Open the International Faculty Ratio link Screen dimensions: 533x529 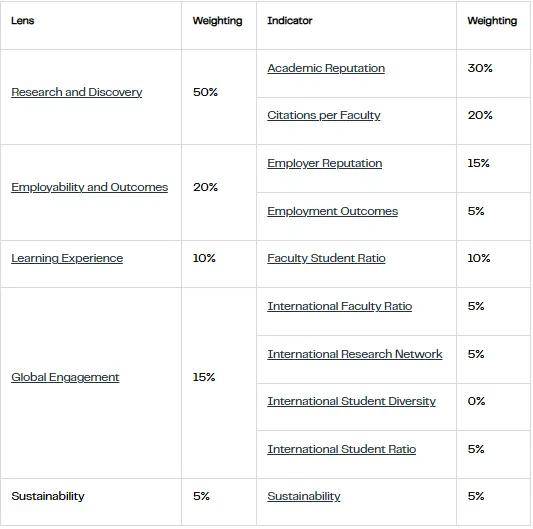coord(340,306)
